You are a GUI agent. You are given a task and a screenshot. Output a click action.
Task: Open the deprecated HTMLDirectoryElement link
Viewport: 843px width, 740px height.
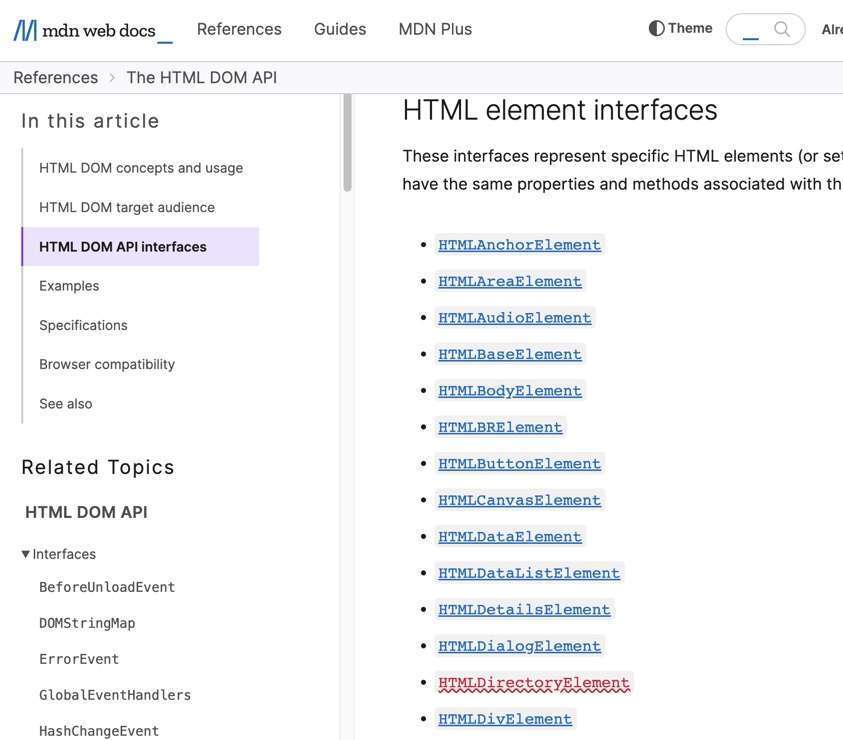point(534,683)
